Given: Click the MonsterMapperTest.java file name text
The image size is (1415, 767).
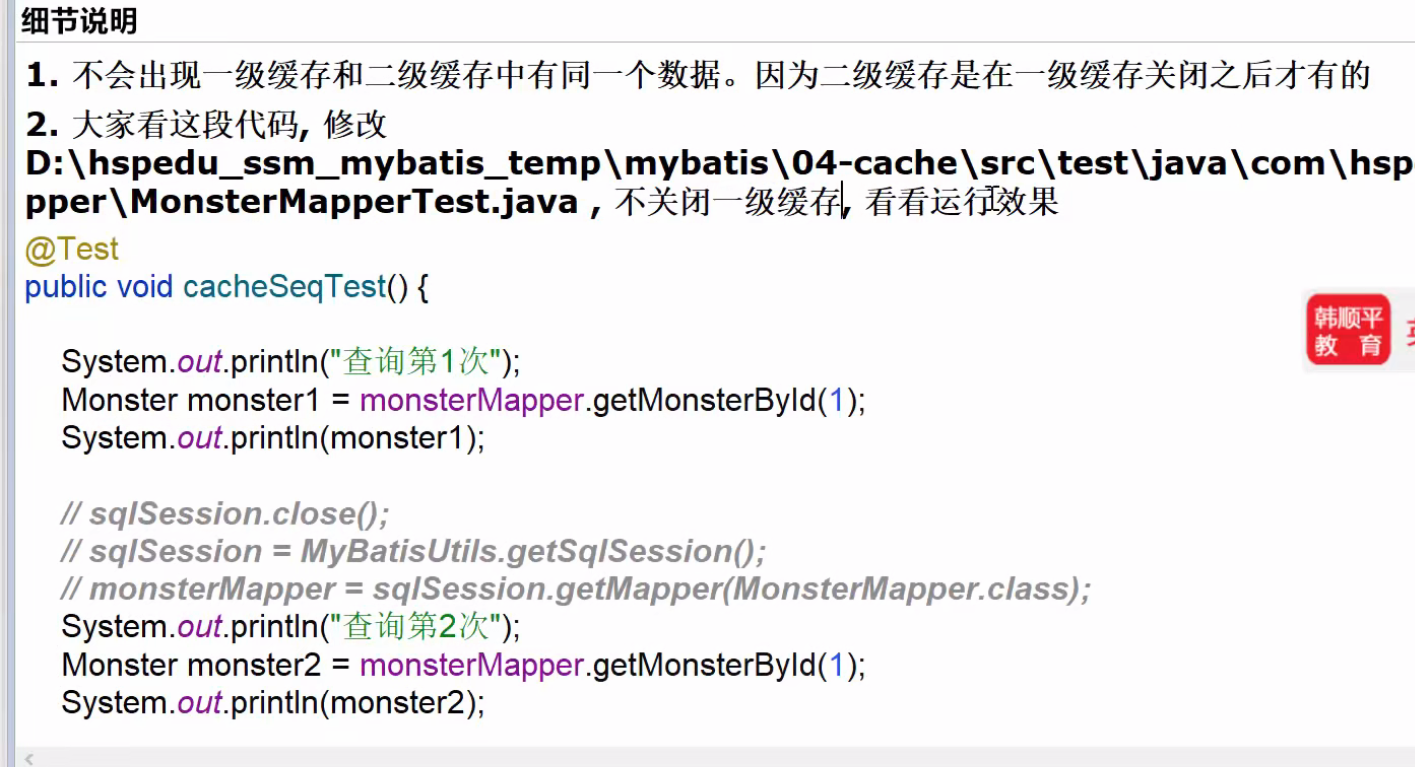Looking at the screenshot, I should click(x=355, y=203).
